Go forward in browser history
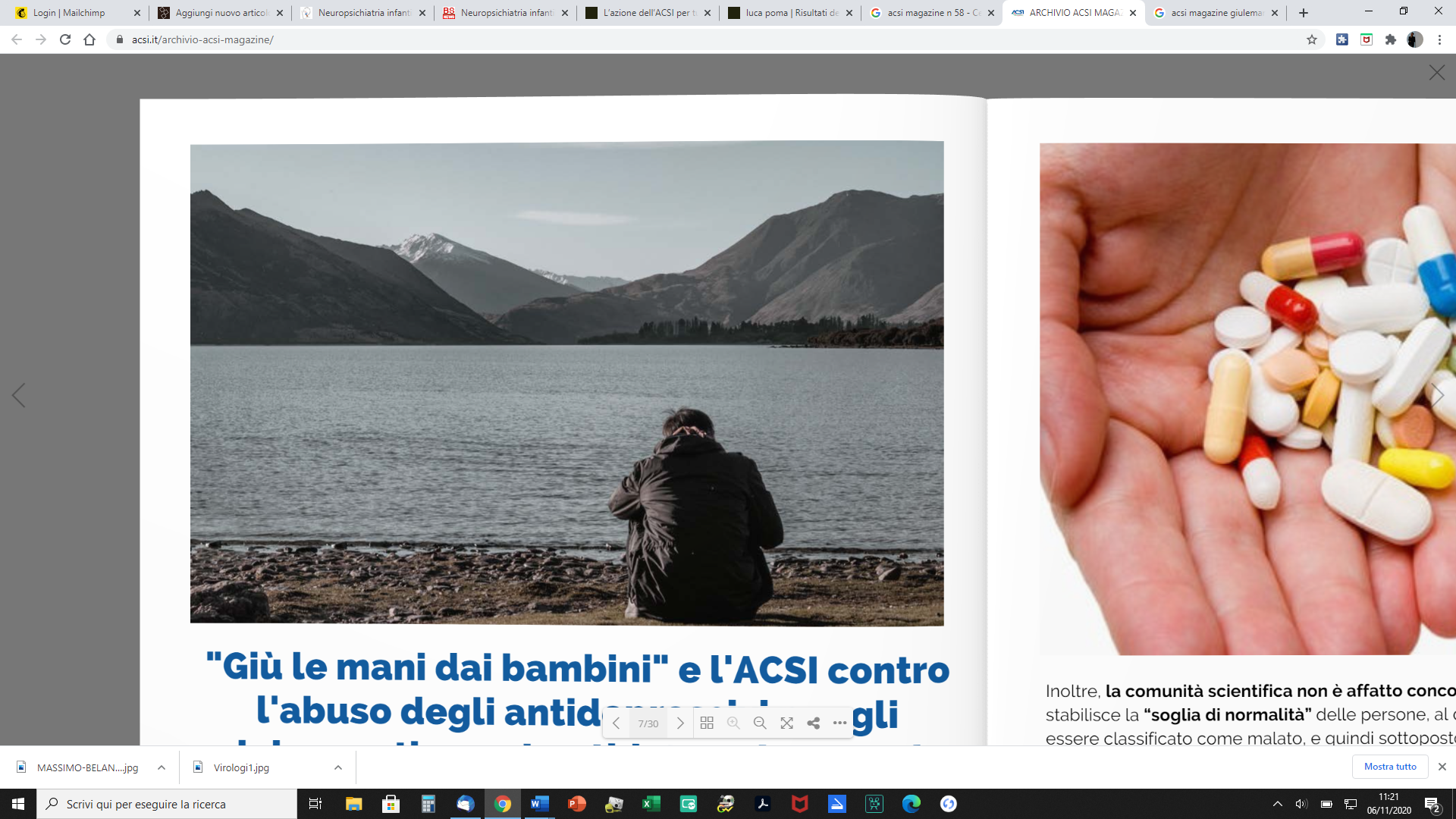Image resolution: width=1456 pixels, height=819 pixels. (41, 39)
